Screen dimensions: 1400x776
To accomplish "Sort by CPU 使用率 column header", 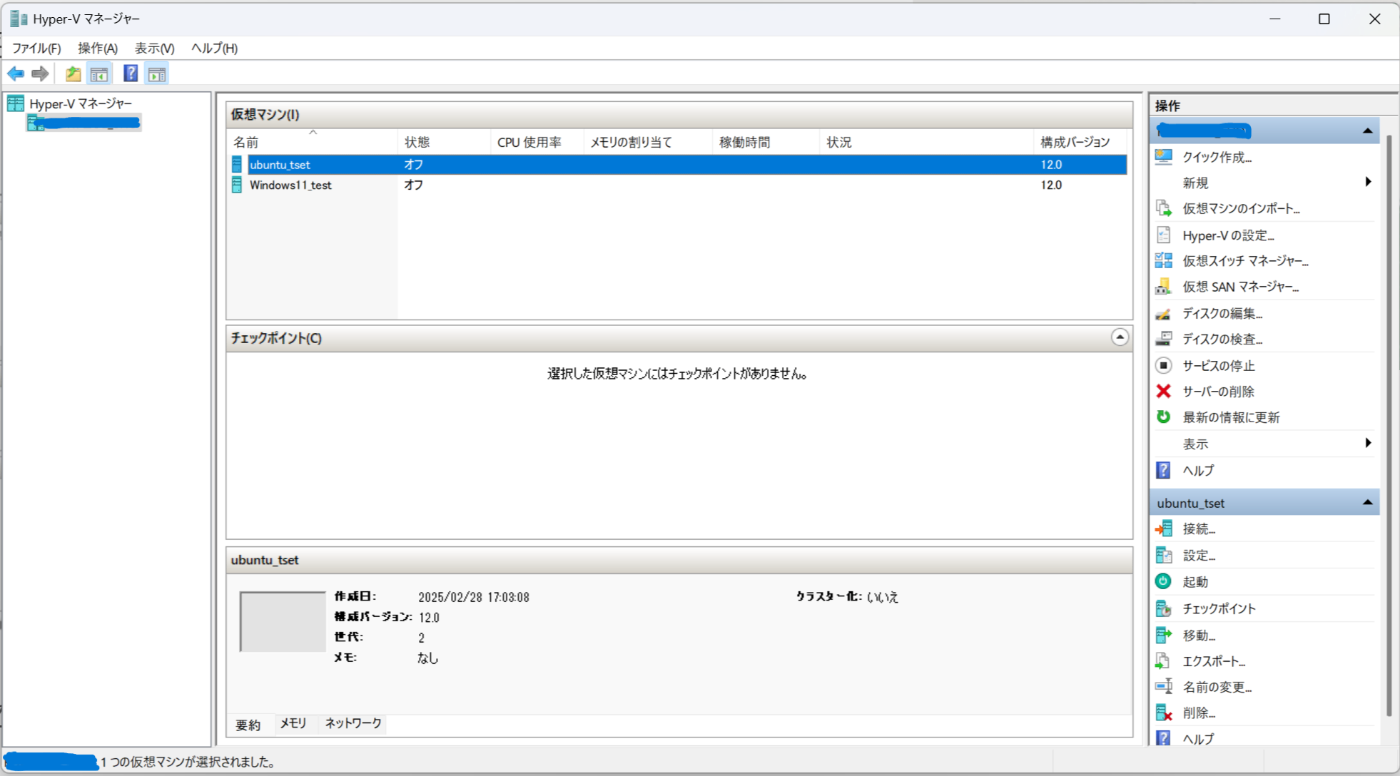I will [537, 142].
